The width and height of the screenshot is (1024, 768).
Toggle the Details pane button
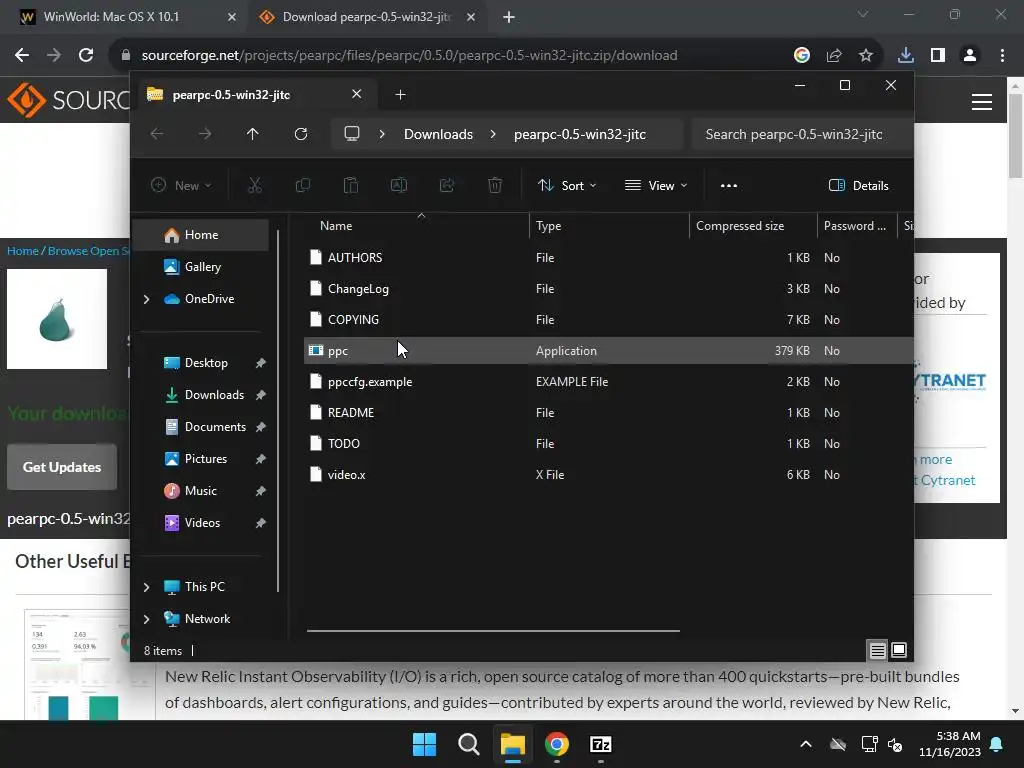pyautogui.click(x=858, y=185)
